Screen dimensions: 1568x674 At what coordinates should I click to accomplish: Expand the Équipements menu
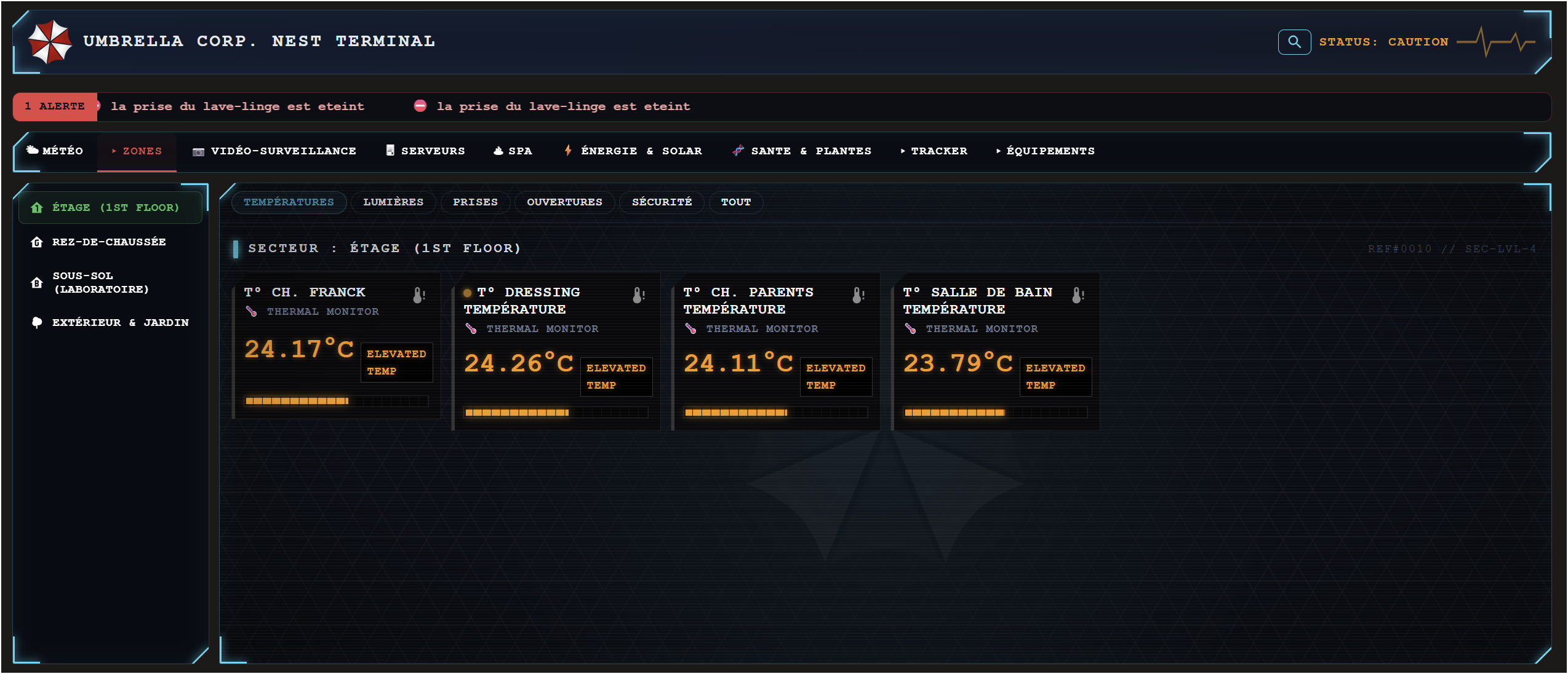pyautogui.click(x=1045, y=151)
